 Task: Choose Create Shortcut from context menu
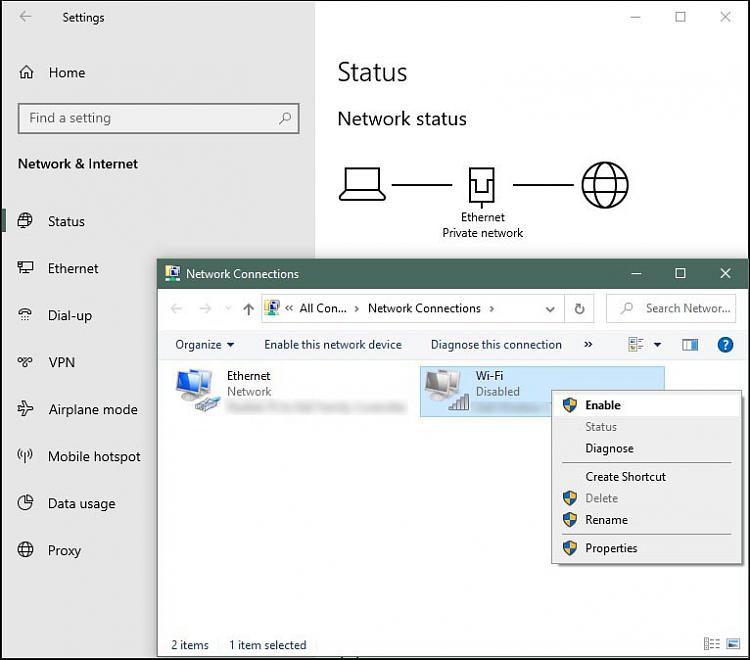click(x=646, y=476)
